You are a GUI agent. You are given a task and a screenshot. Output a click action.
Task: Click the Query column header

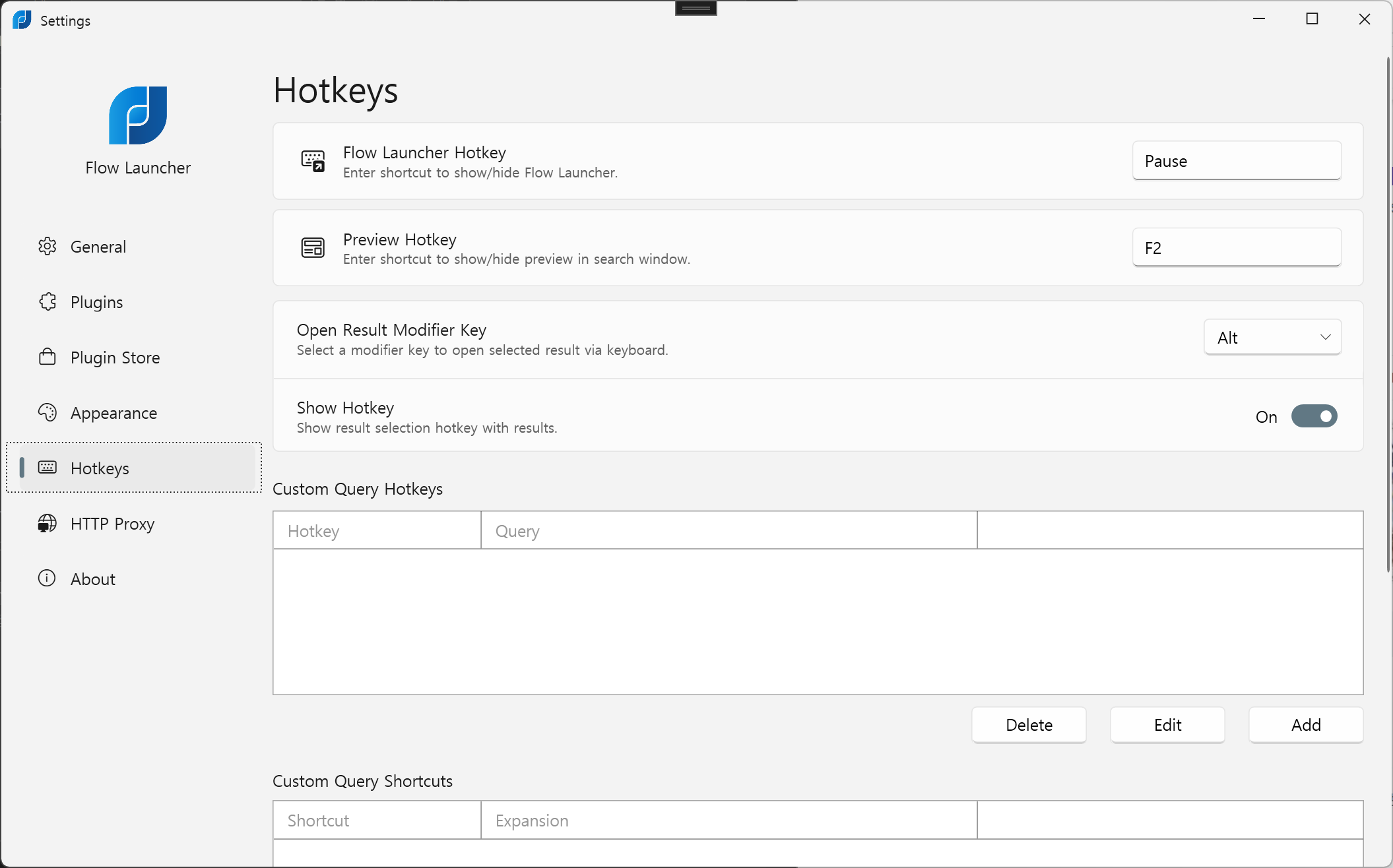(728, 531)
